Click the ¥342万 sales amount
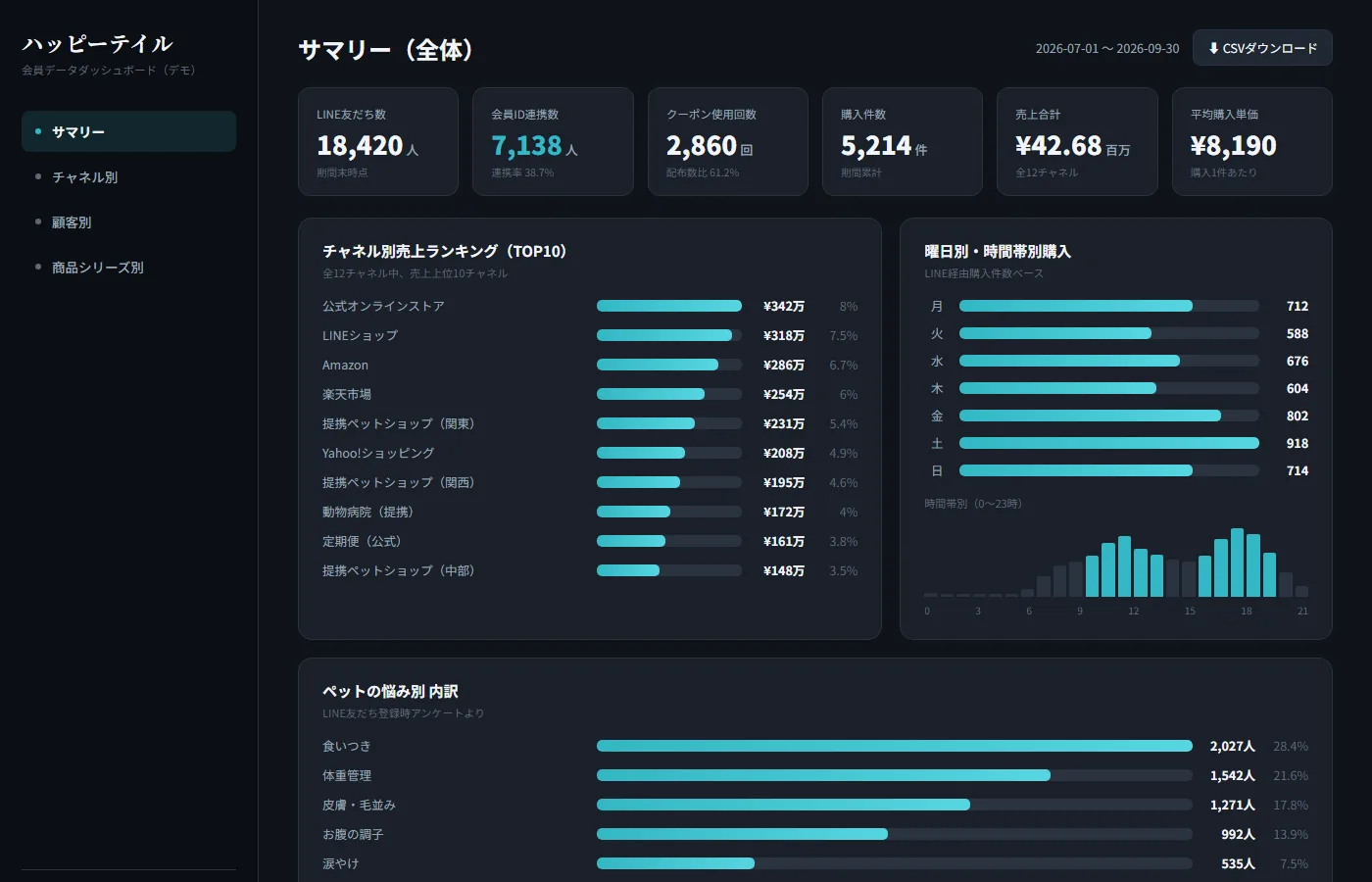 pos(784,306)
